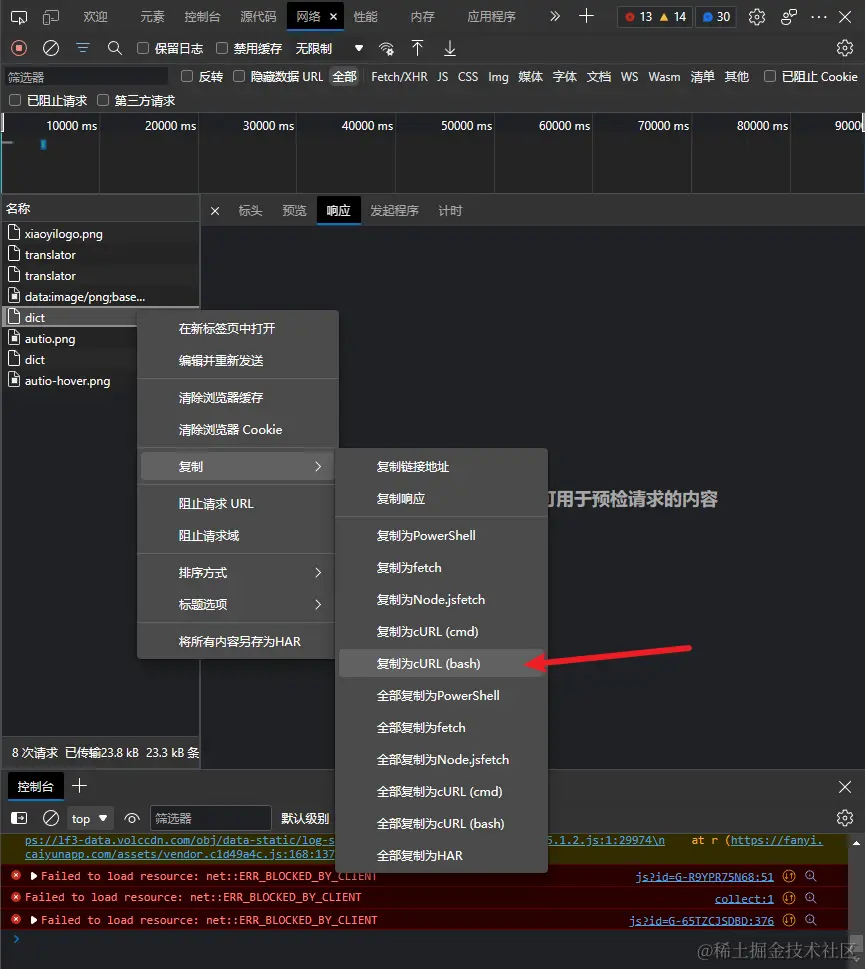This screenshot has width=865, height=969.
Task: Expand first ERR_BLOCKED_BY_CLIENT error
Action: tap(34, 876)
